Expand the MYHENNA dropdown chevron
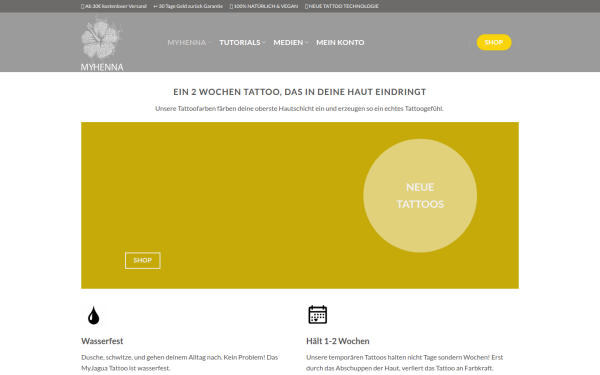 pos(210,42)
